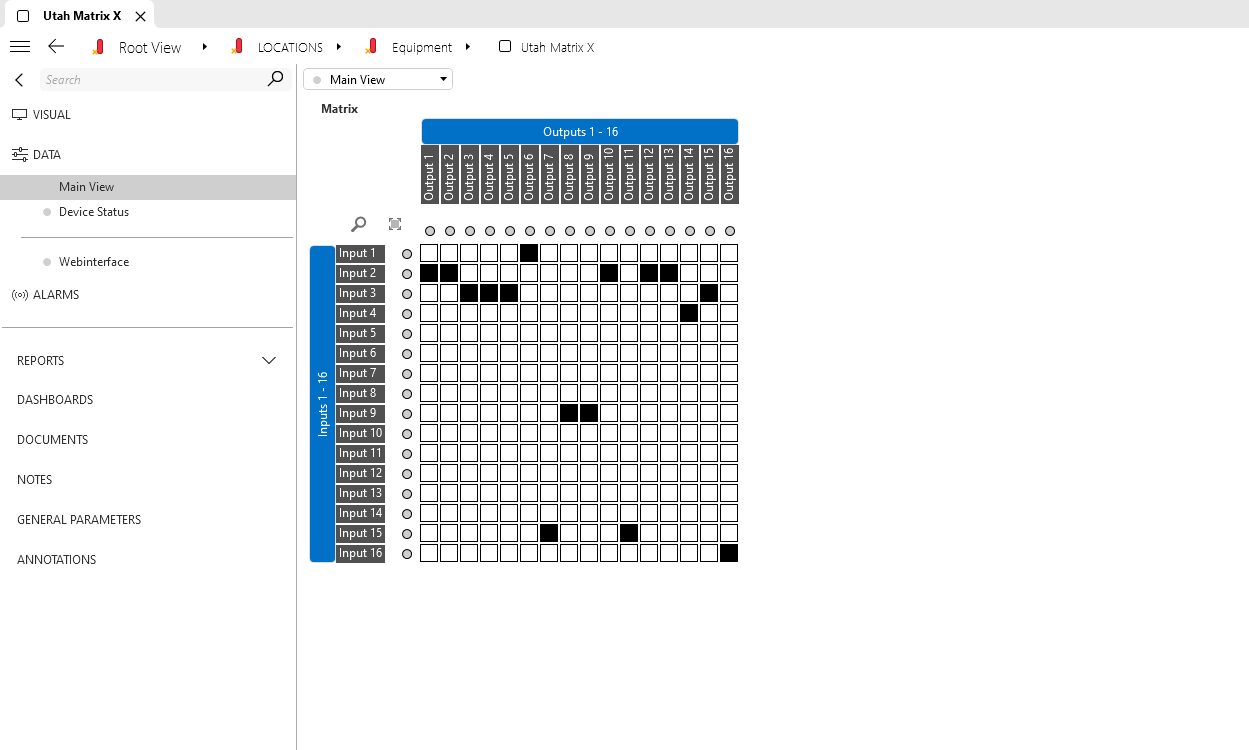Open ANNOTATIONS section
1249x750 pixels.
tap(57, 560)
